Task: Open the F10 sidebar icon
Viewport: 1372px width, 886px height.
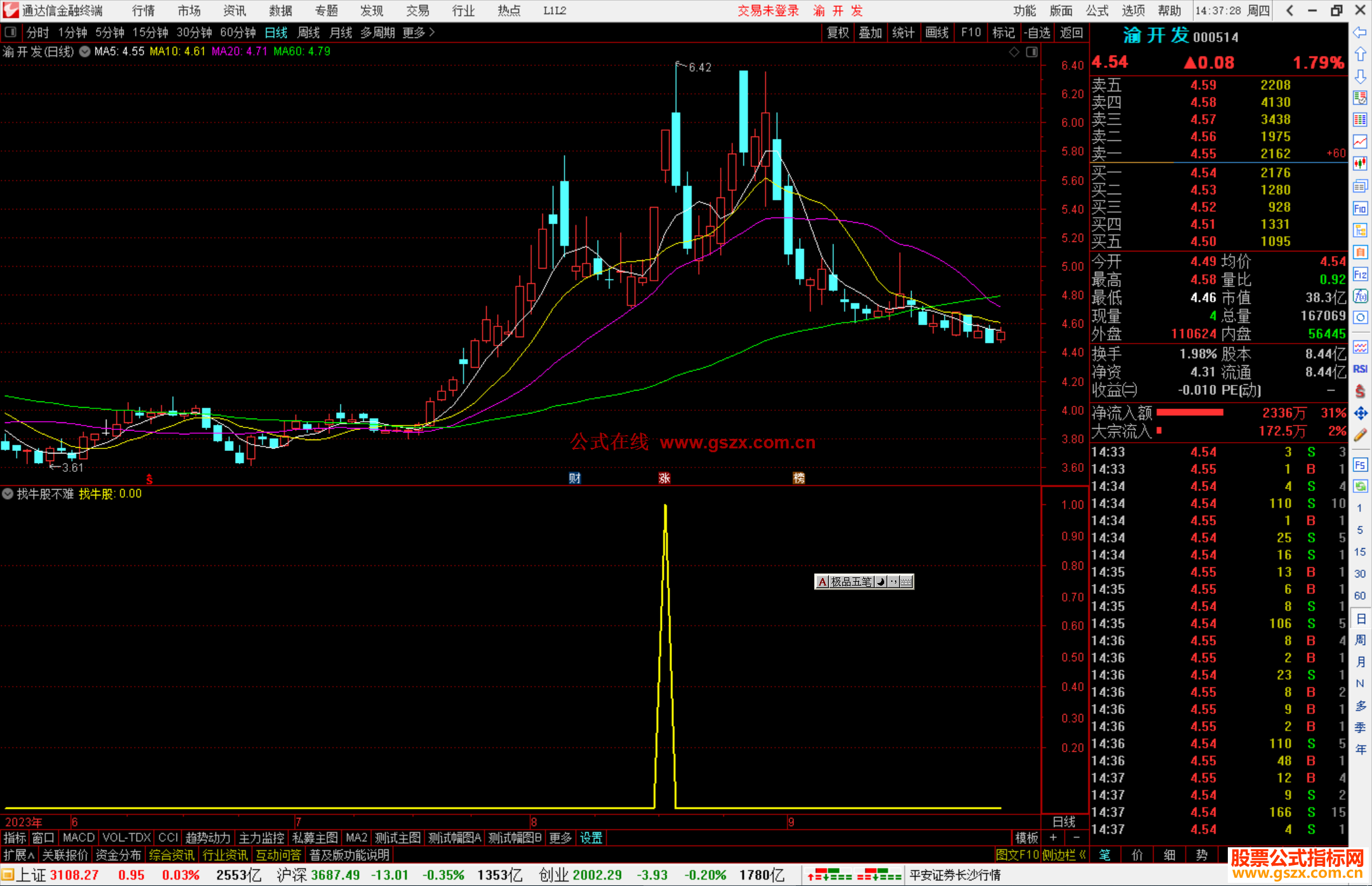Action: (x=1360, y=208)
